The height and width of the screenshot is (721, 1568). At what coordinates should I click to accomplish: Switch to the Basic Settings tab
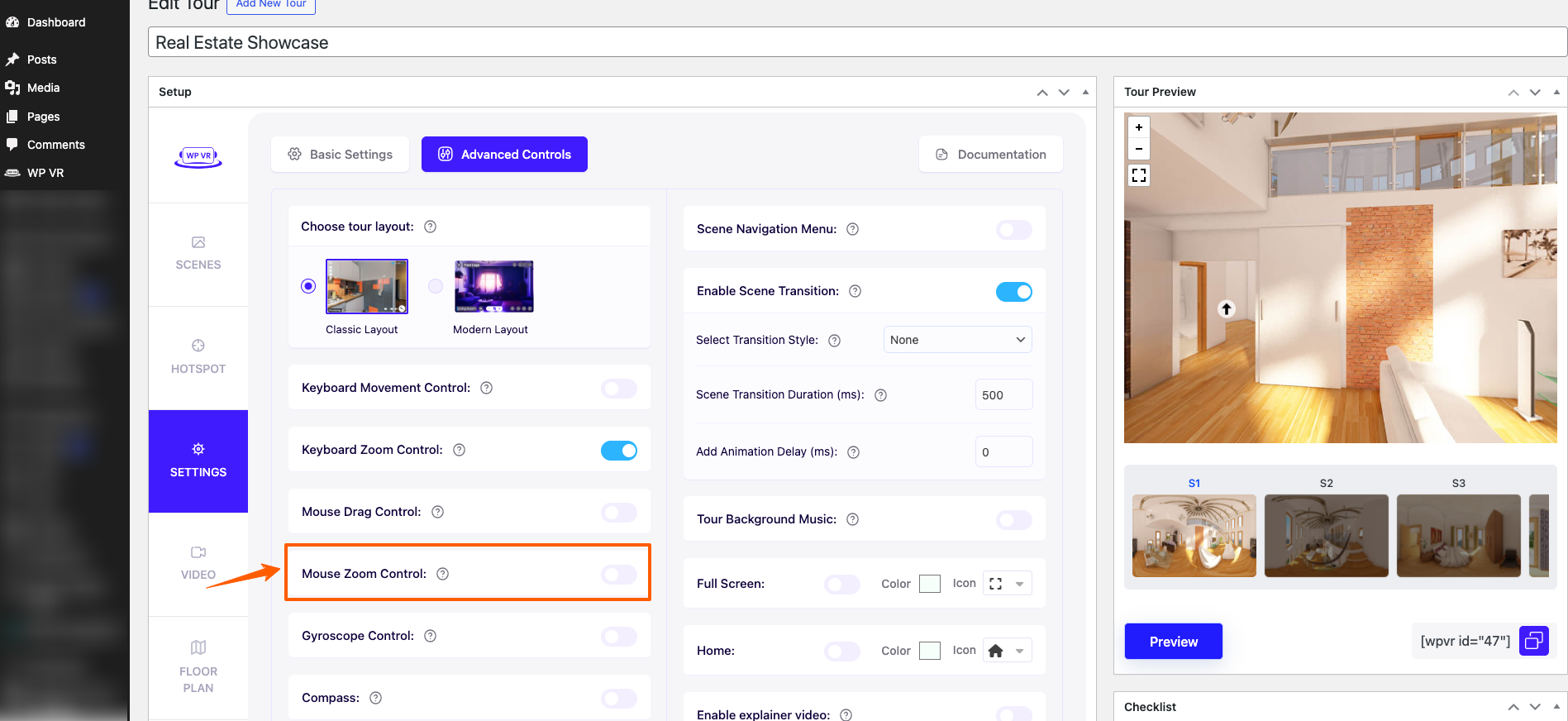(340, 155)
